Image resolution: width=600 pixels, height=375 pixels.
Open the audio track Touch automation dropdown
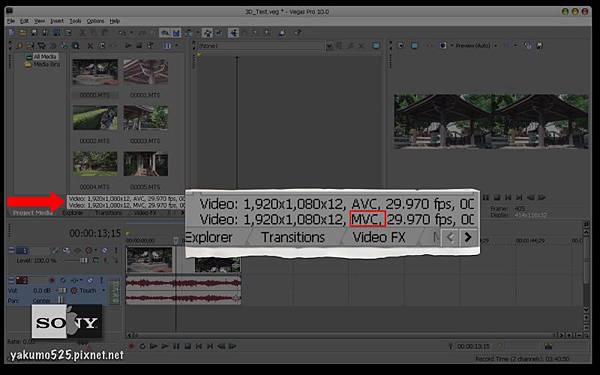tap(103, 290)
